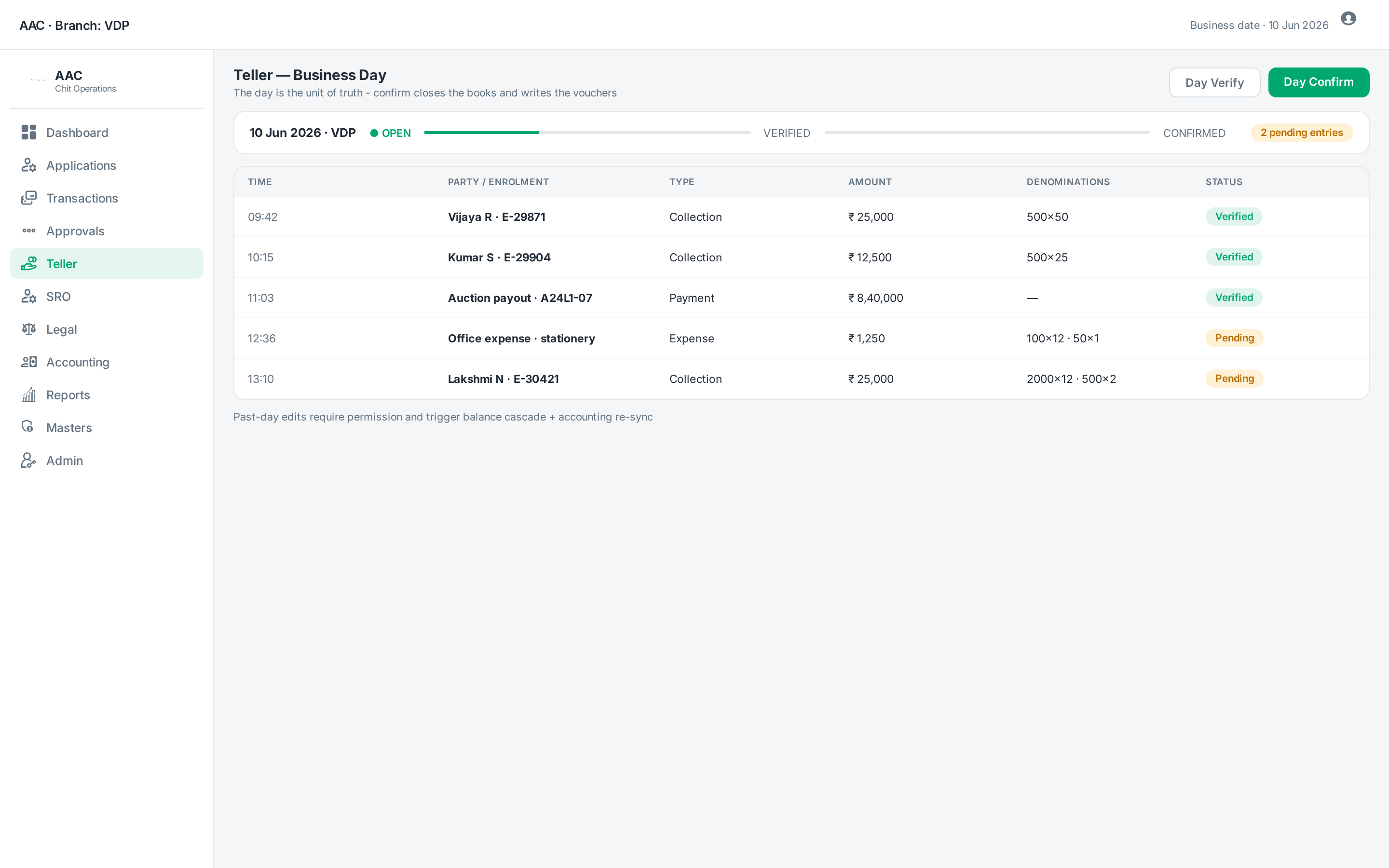Open Accounting from the sidebar
This screenshot has height=868, width=1389.
pyautogui.click(x=107, y=362)
